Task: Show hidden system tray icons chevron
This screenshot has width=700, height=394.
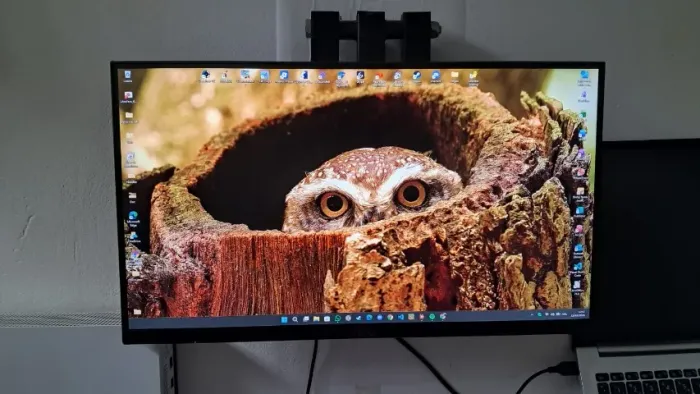Action: tap(532, 315)
